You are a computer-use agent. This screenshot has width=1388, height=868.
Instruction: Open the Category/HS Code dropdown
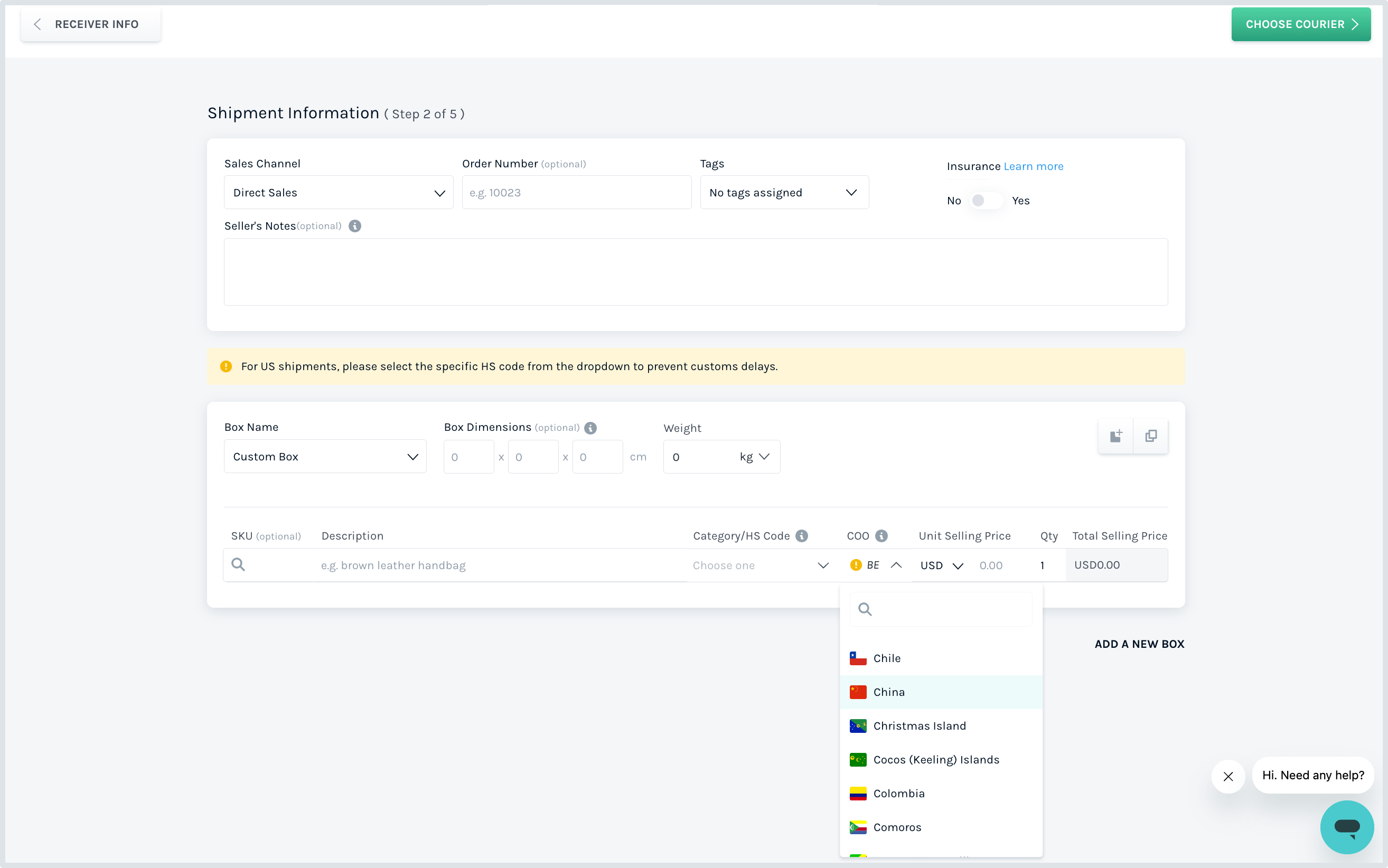pos(761,565)
